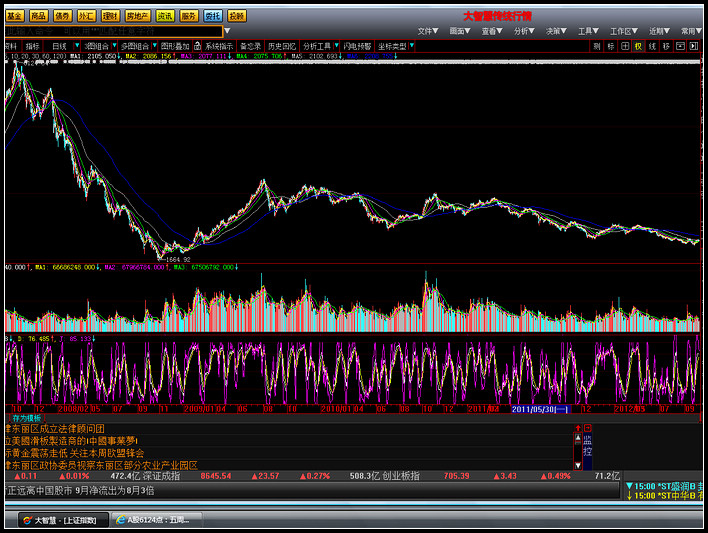Open the 查看 (View) menu
Viewport: 708px width, 533px height.
tap(492, 31)
